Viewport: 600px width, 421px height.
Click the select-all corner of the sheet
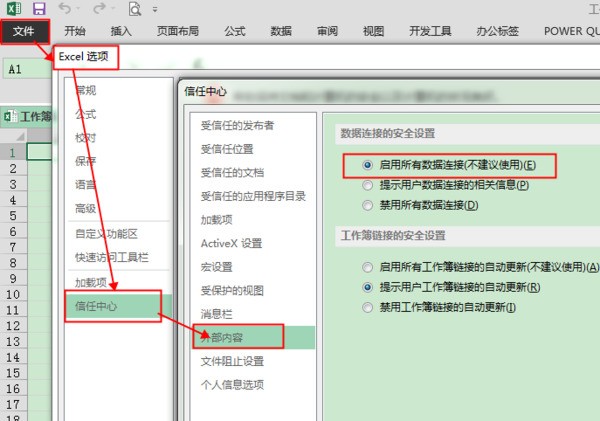click(14, 135)
